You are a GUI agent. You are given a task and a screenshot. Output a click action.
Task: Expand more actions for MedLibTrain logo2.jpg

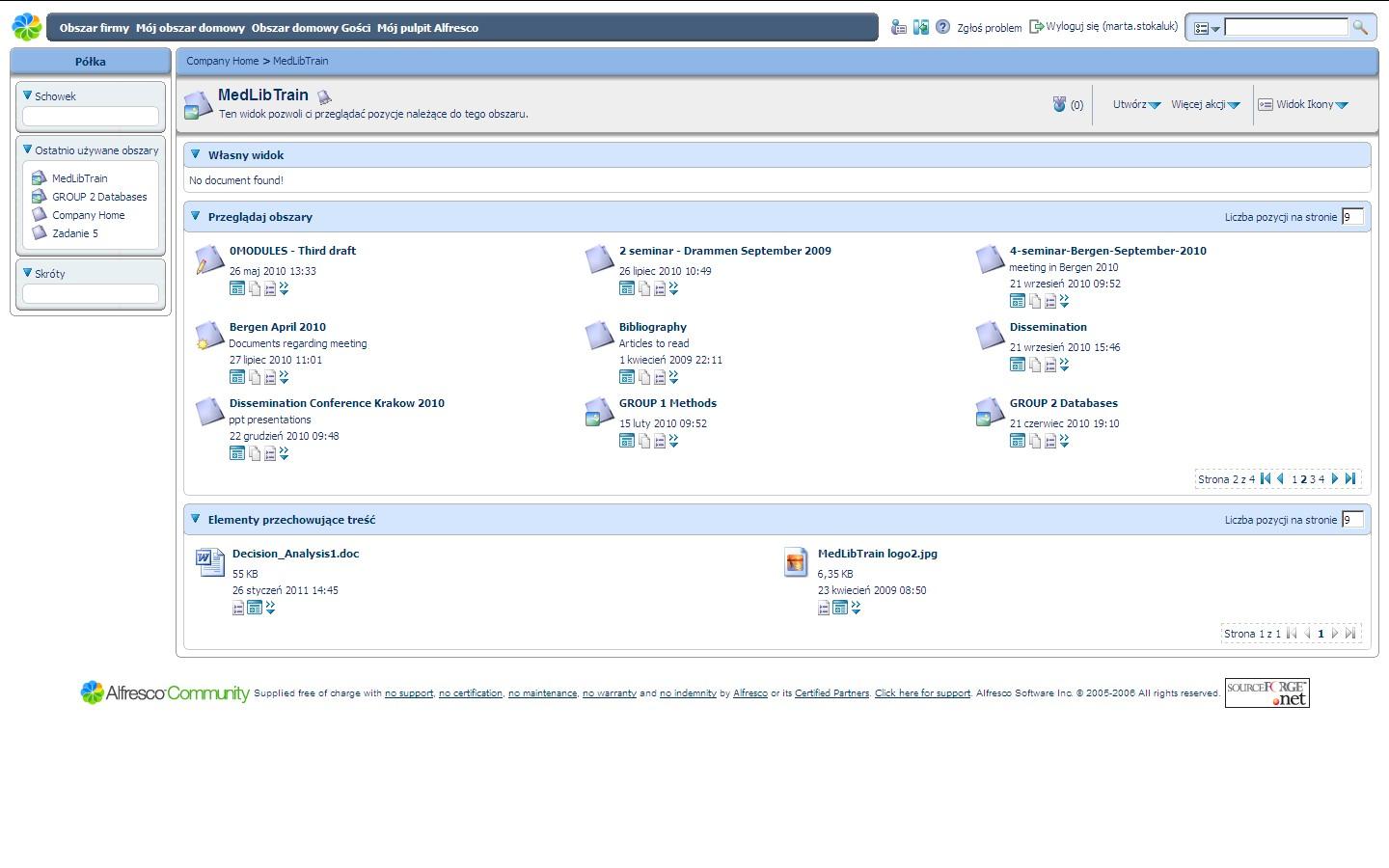(856, 608)
